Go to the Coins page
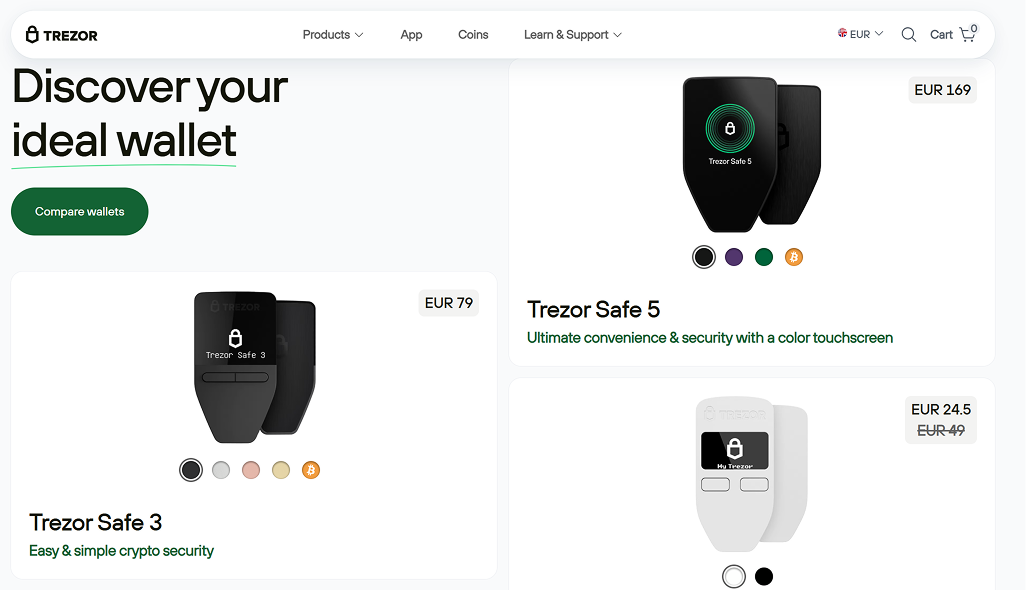This screenshot has height=590, width=1026. pyautogui.click(x=473, y=35)
